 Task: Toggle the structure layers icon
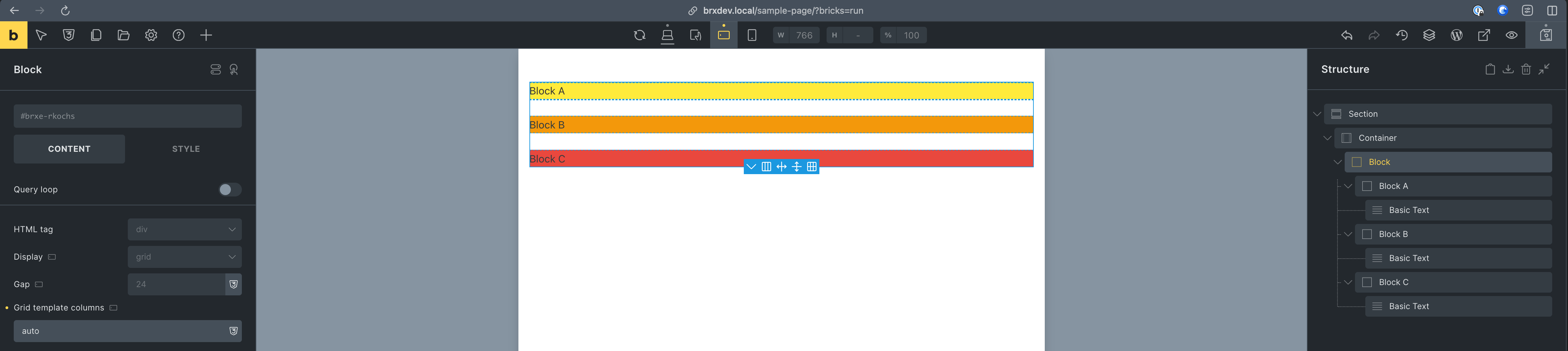pyautogui.click(x=1429, y=35)
